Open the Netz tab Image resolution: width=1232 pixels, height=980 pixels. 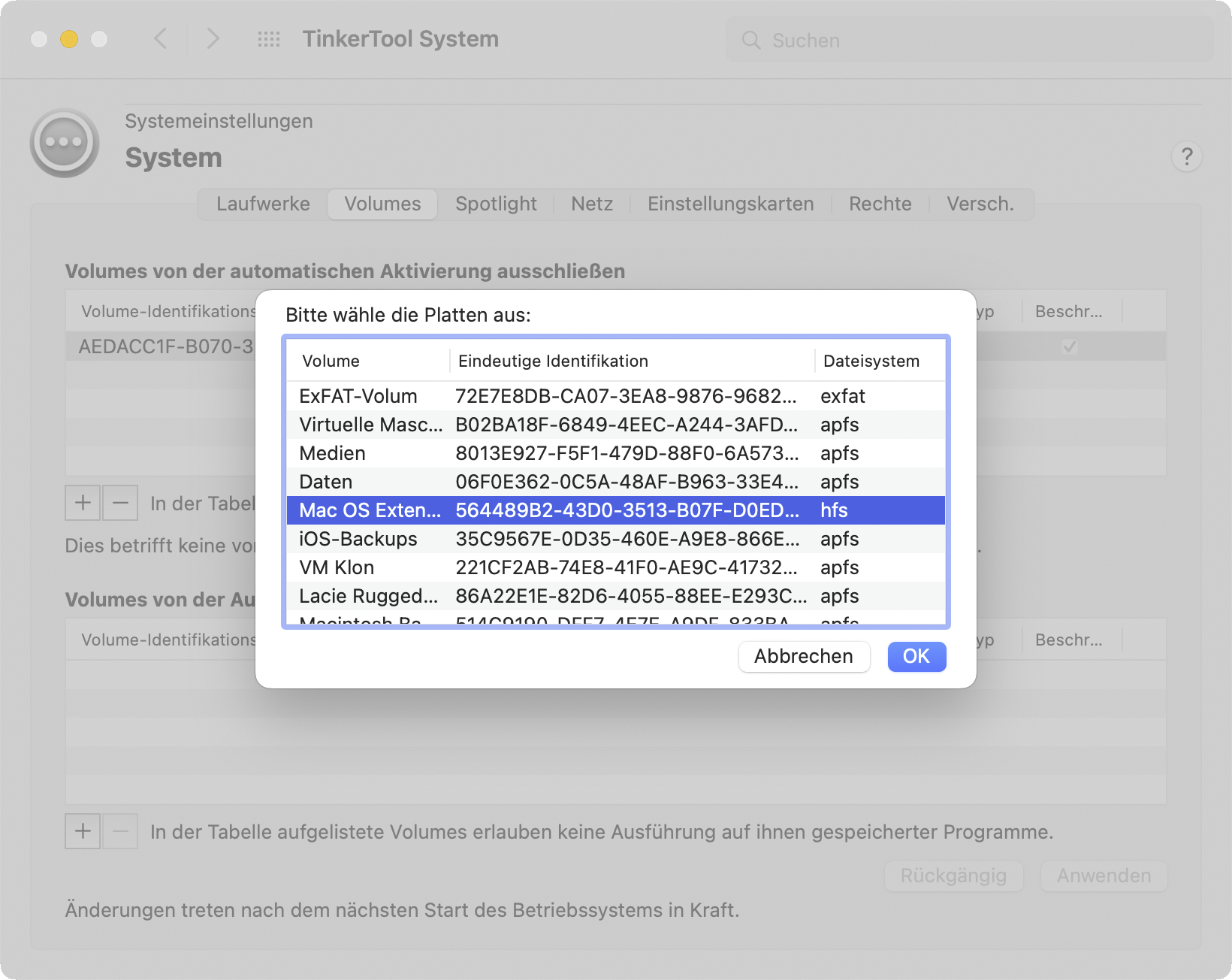coord(592,204)
